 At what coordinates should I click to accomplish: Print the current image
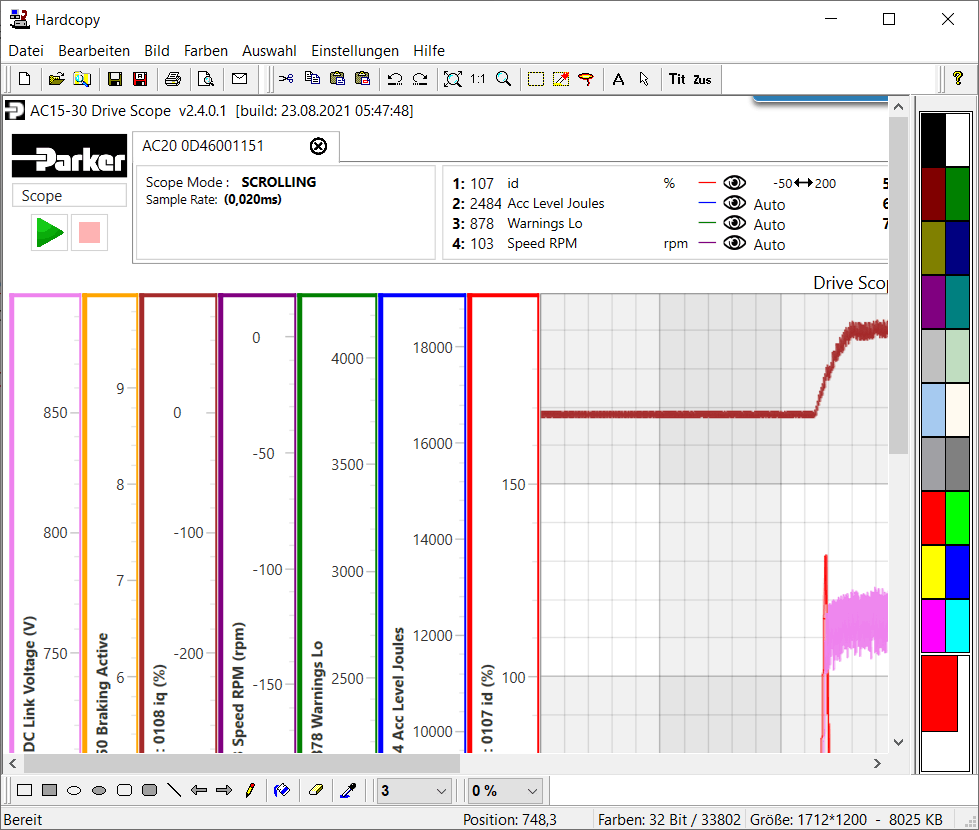click(x=173, y=79)
